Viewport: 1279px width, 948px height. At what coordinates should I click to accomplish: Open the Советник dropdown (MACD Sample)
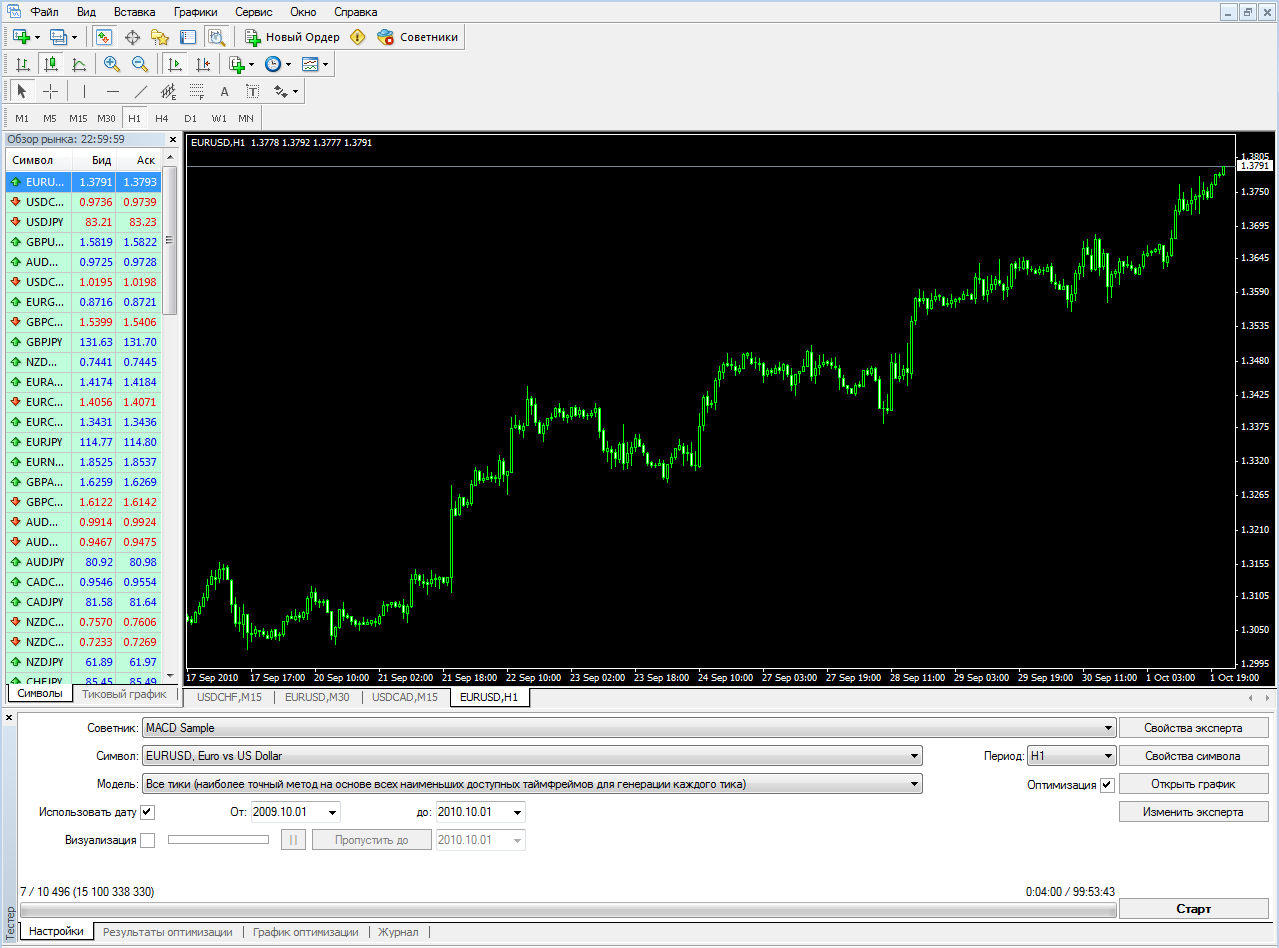(x=629, y=728)
